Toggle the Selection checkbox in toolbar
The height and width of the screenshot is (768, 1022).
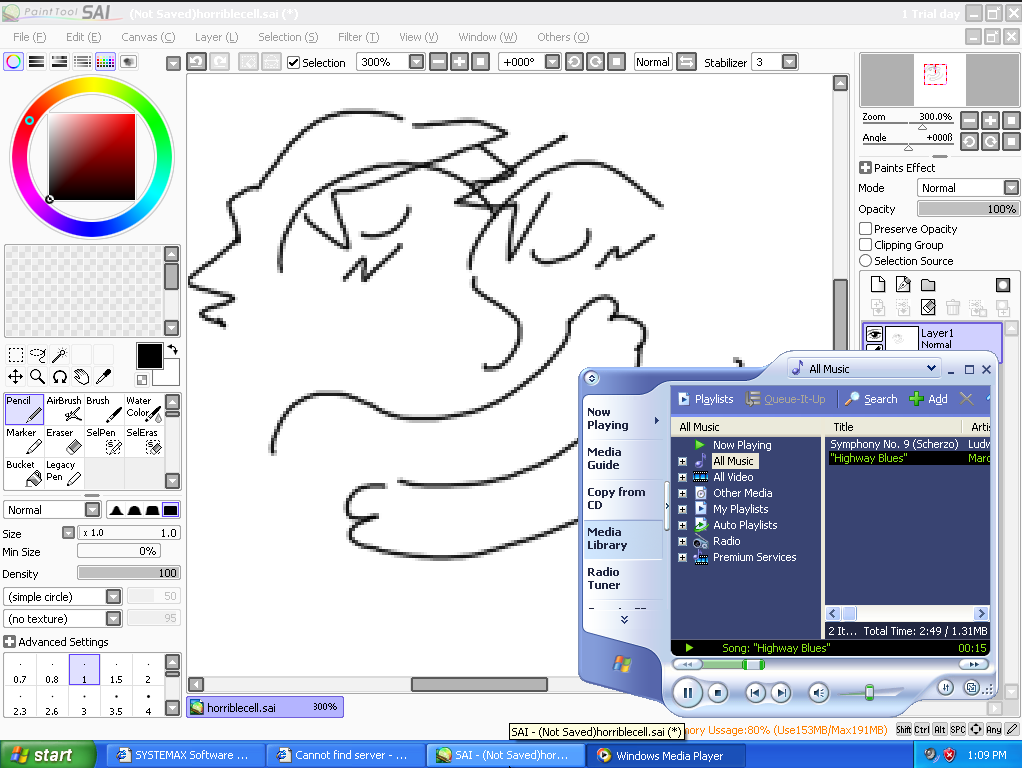click(x=294, y=62)
